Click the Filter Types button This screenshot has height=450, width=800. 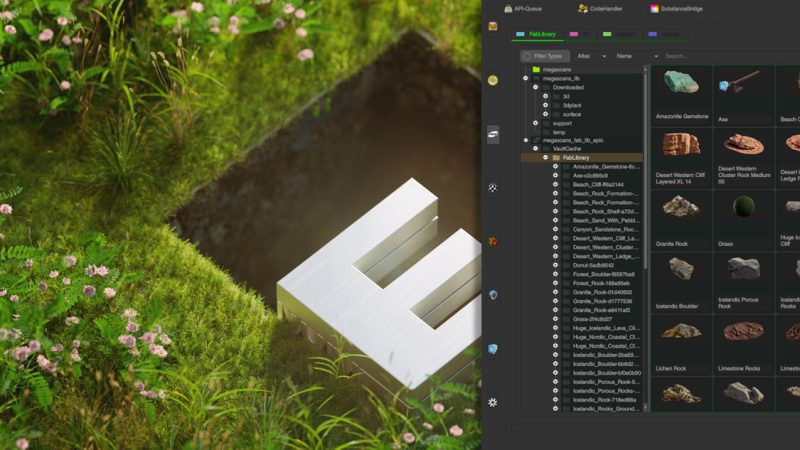coord(544,56)
